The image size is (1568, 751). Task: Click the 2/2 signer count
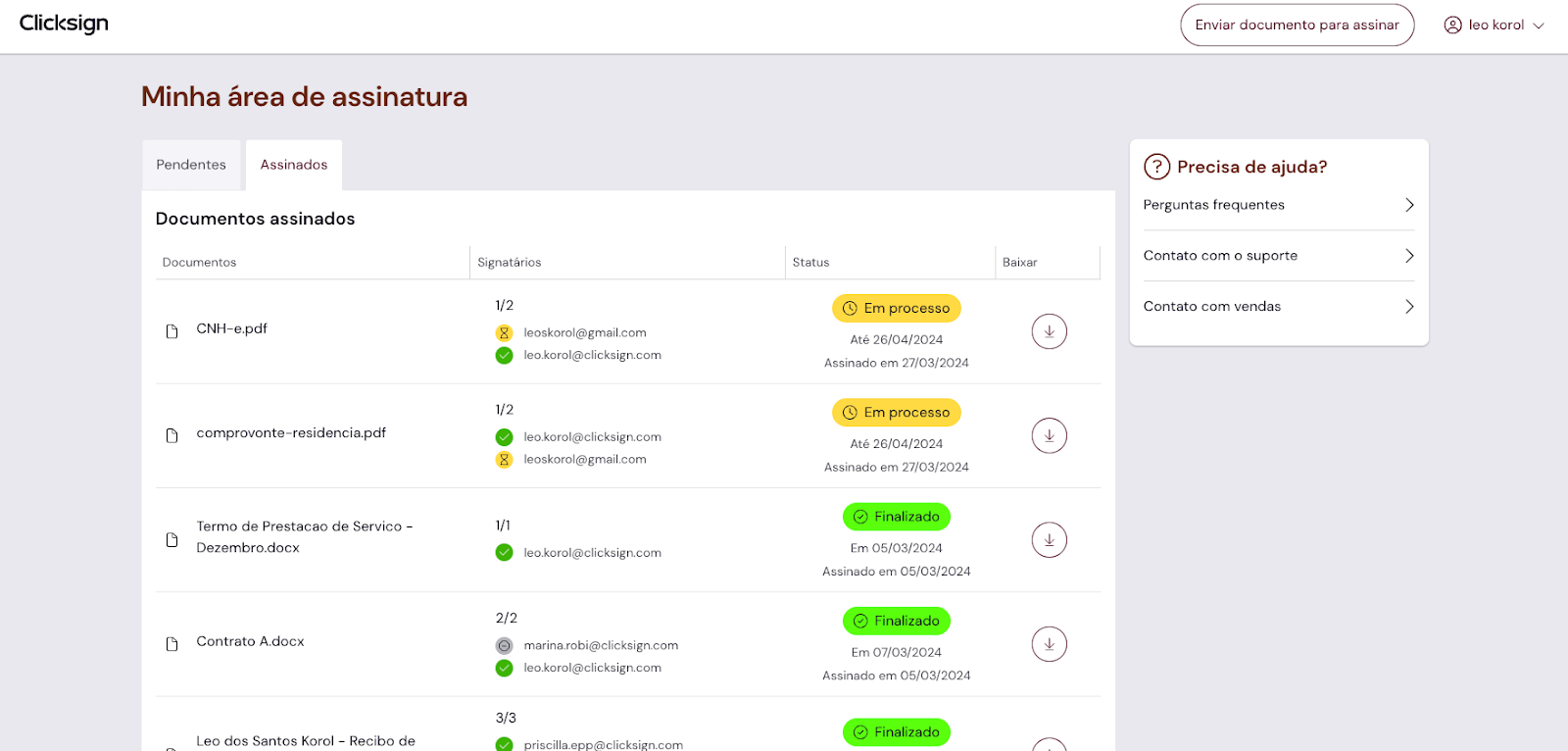[507, 618]
